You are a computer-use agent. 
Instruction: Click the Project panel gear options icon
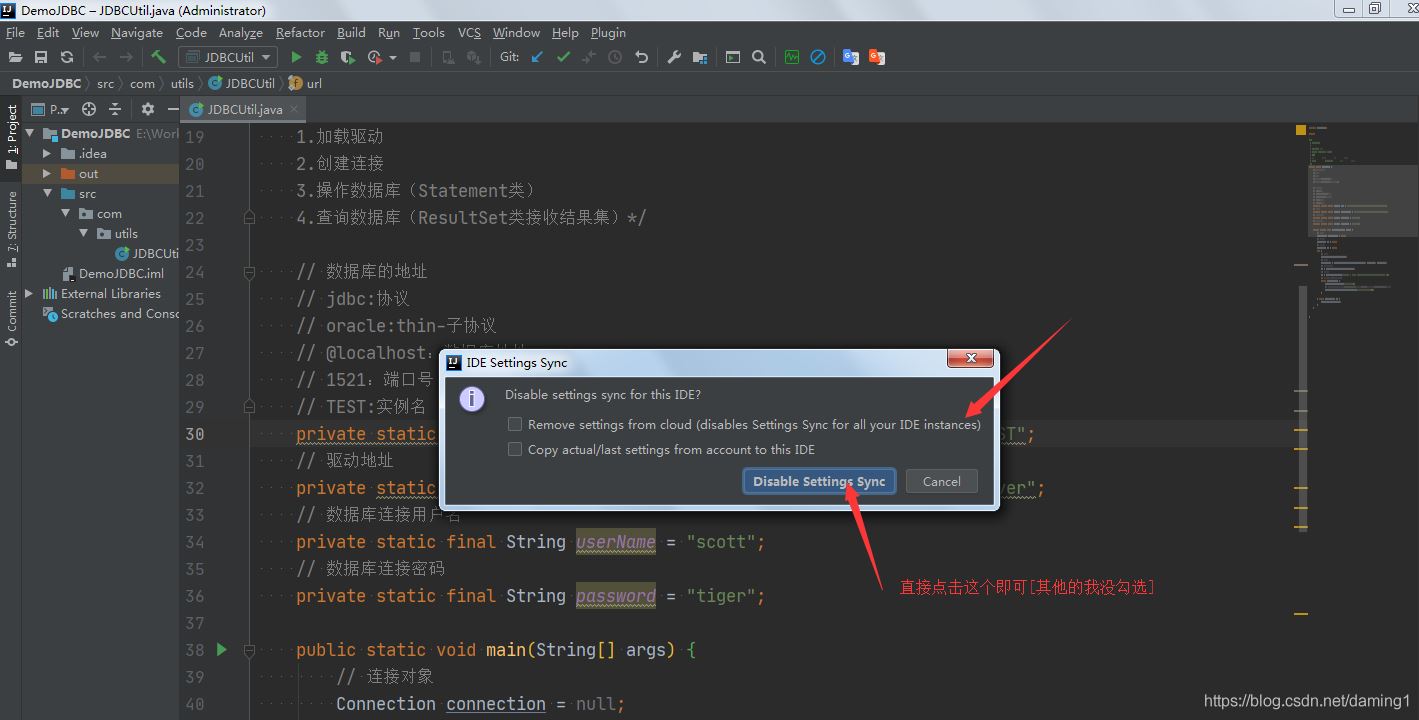click(148, 109)
